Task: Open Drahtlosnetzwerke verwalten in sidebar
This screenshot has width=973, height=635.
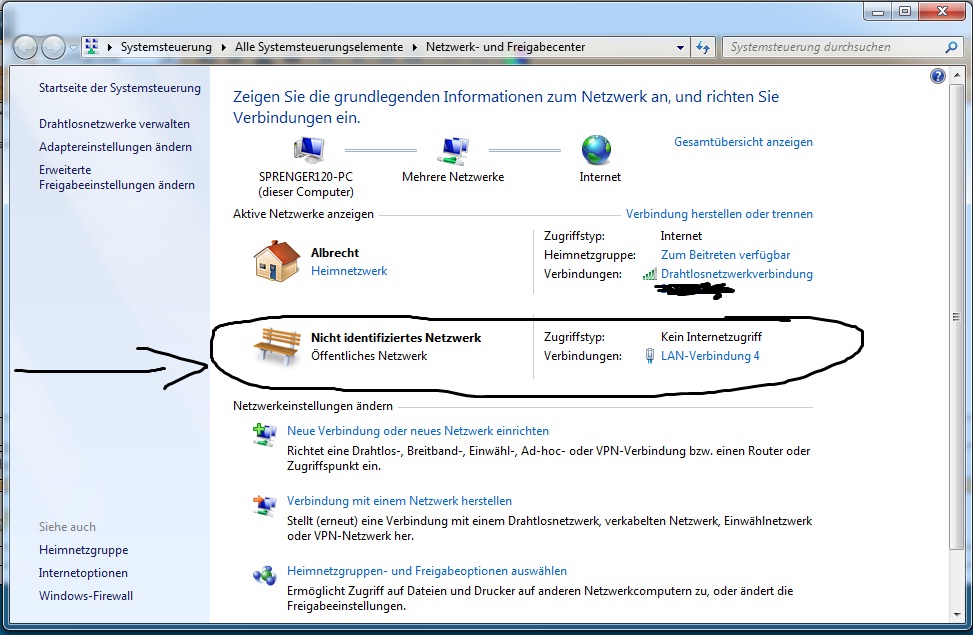Action: [114, 124]
